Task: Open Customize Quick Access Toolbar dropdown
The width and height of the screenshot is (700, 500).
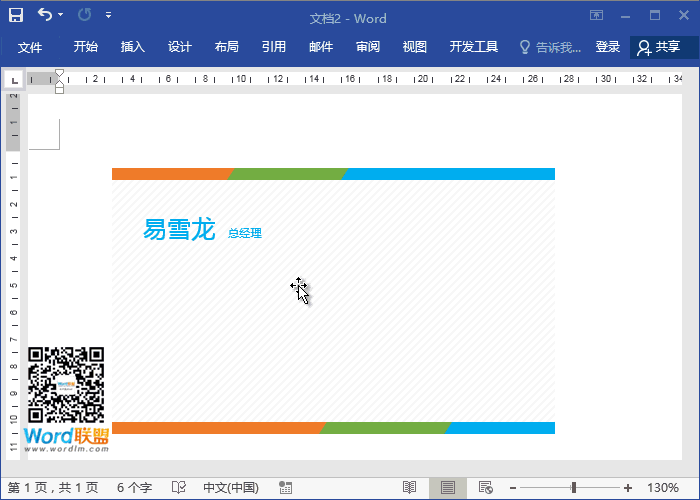Action: coord(108,15)
